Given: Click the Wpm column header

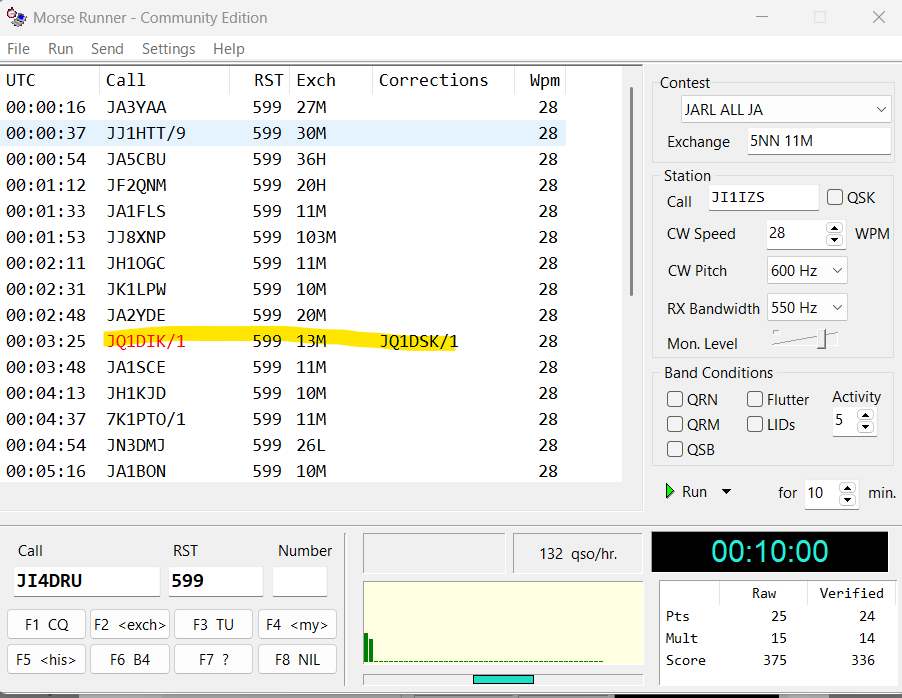Looking at the screenshot, I should coord(540,80).
